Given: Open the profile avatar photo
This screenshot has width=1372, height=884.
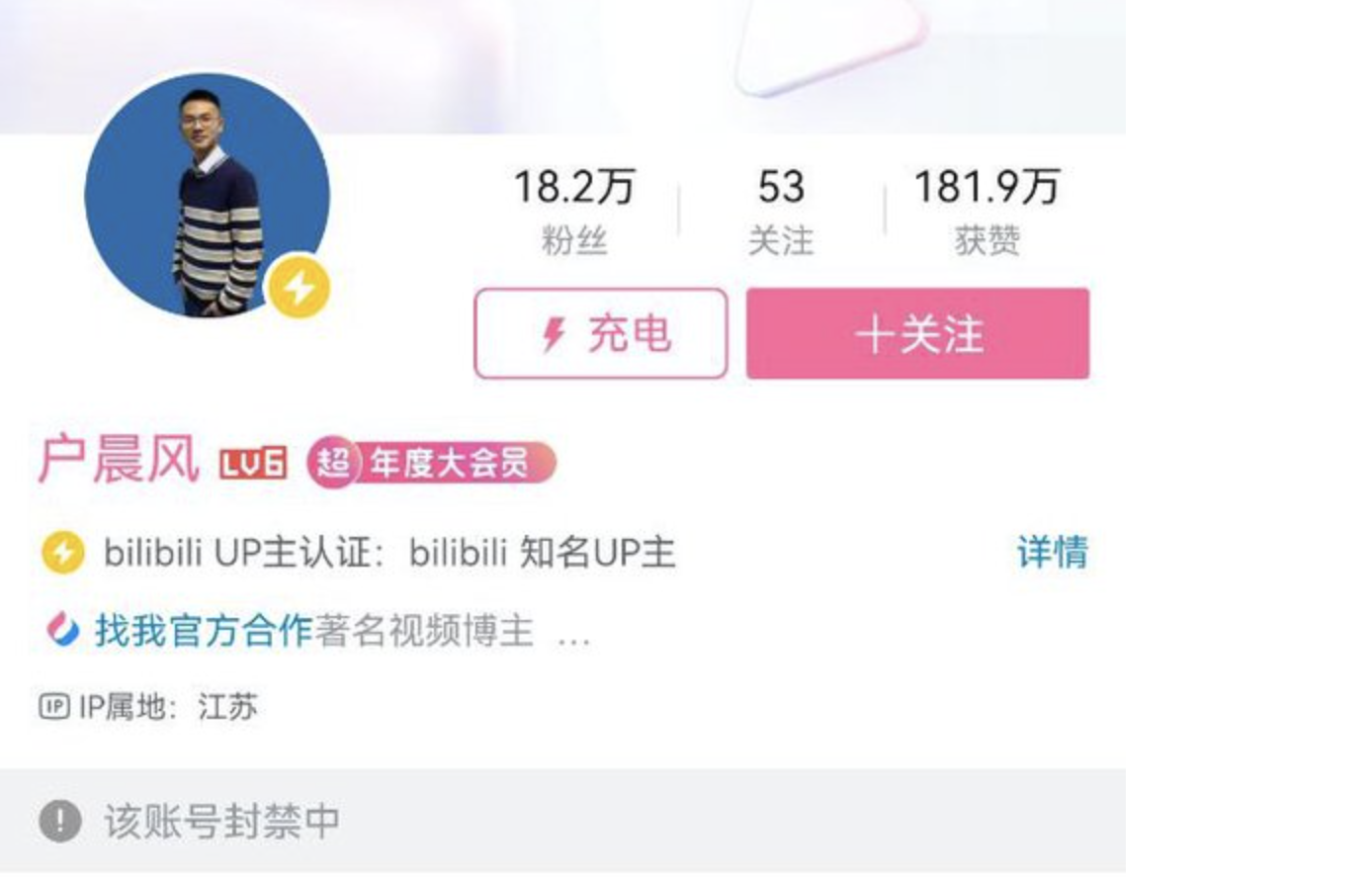Looking at the screenshot, I should click(207, 195).
